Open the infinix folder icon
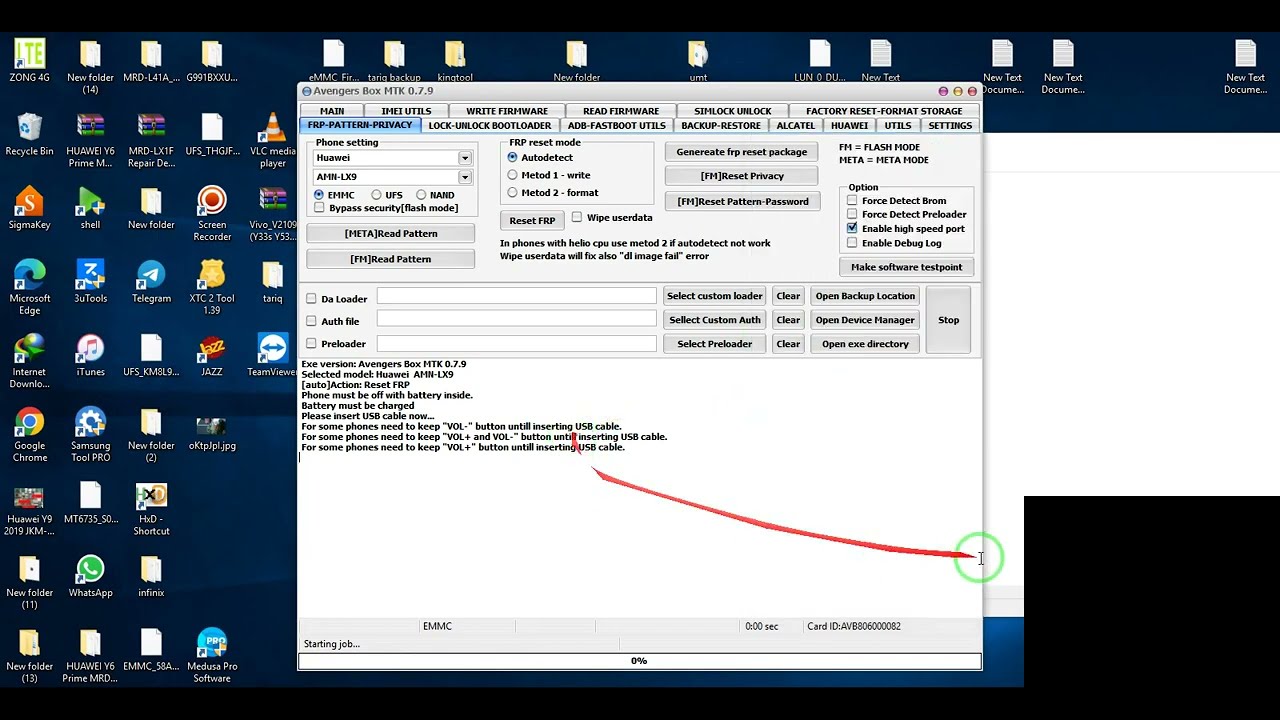Viewport: 1280px width, 720px height. (151, 576)
